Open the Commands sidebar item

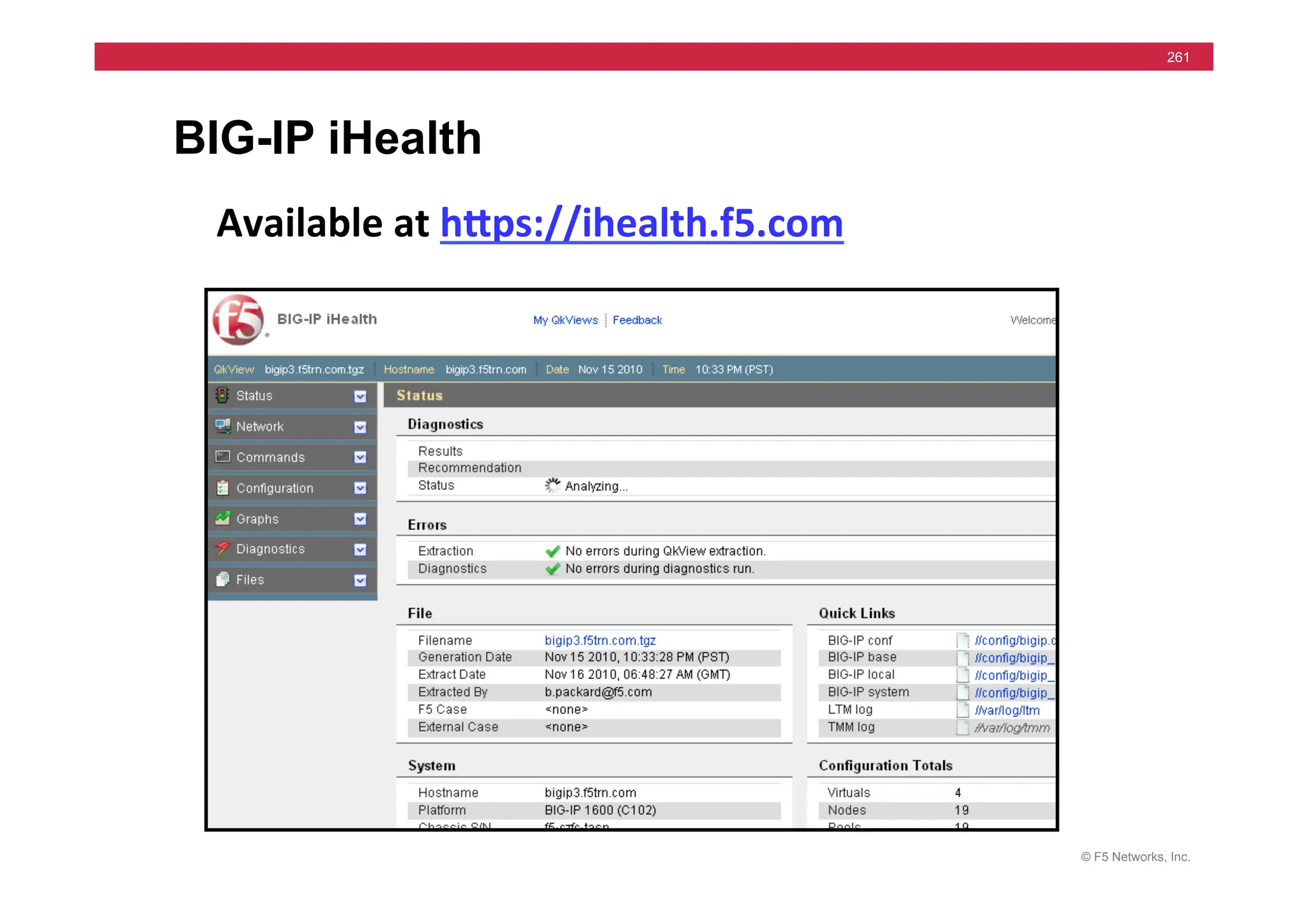[293, 457]
